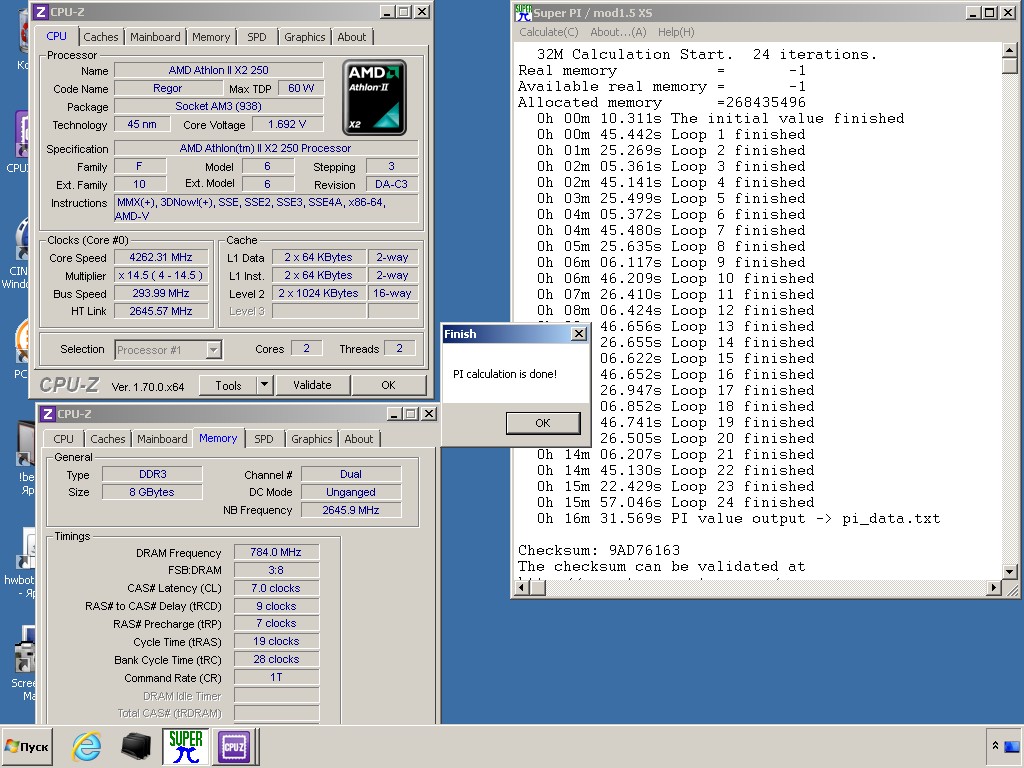Click the CPU-Z taskbar icon
Image resolution: width=1024 pixels, height=768 pixels.
click(x=234, y=746)
